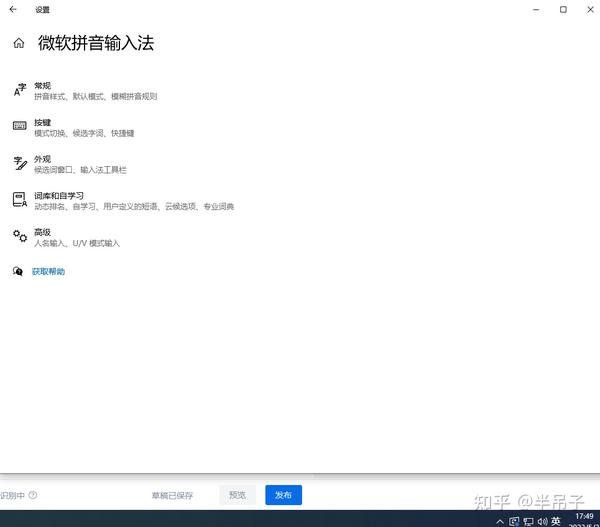Follow the 获取帮助 help link
Image resolution: width=600 pixels, height=527 pixels.
click(49, 272)
